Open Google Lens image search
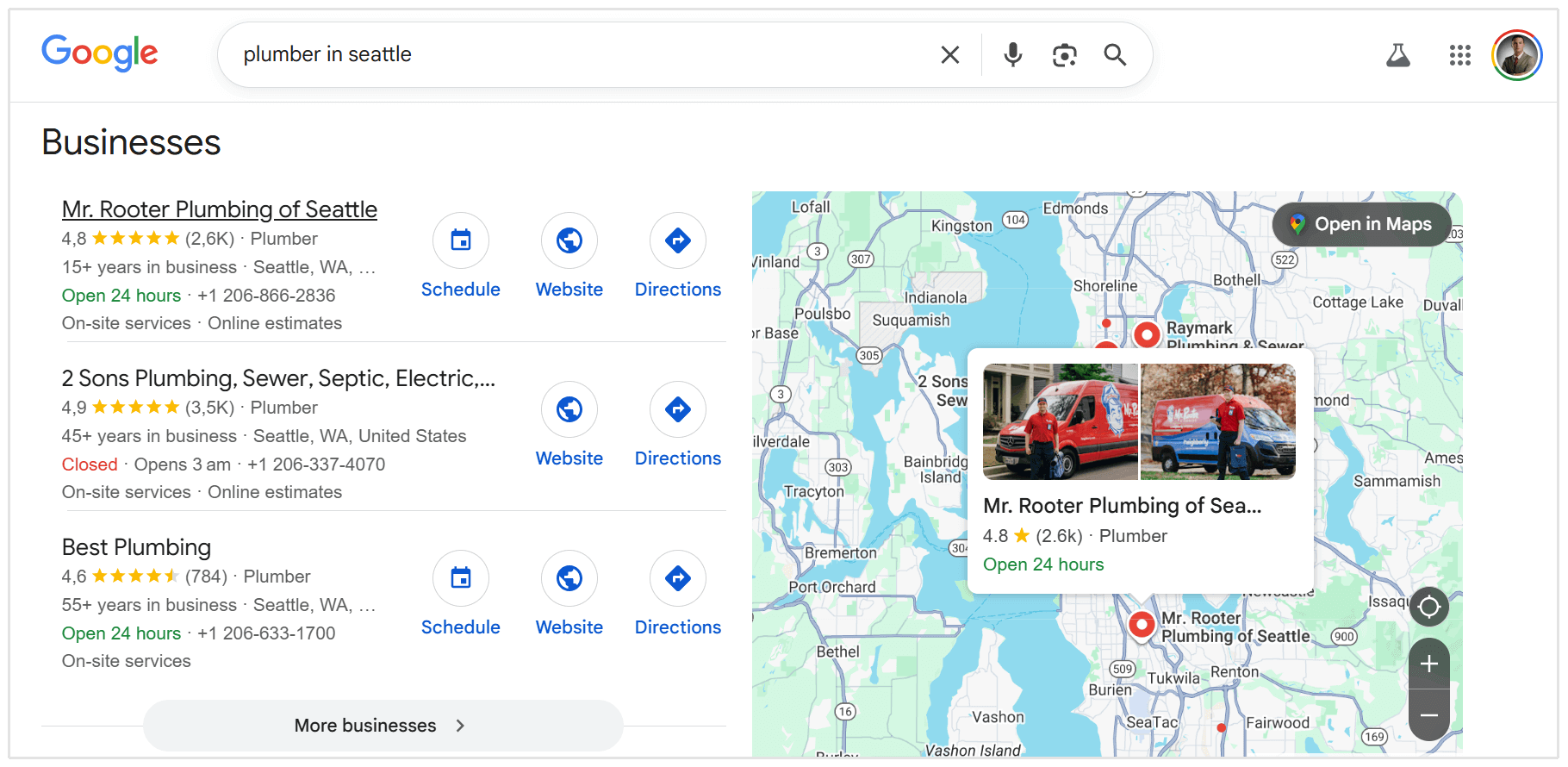The width and height of the screenshot is (1568, 767). point(1064,55)
